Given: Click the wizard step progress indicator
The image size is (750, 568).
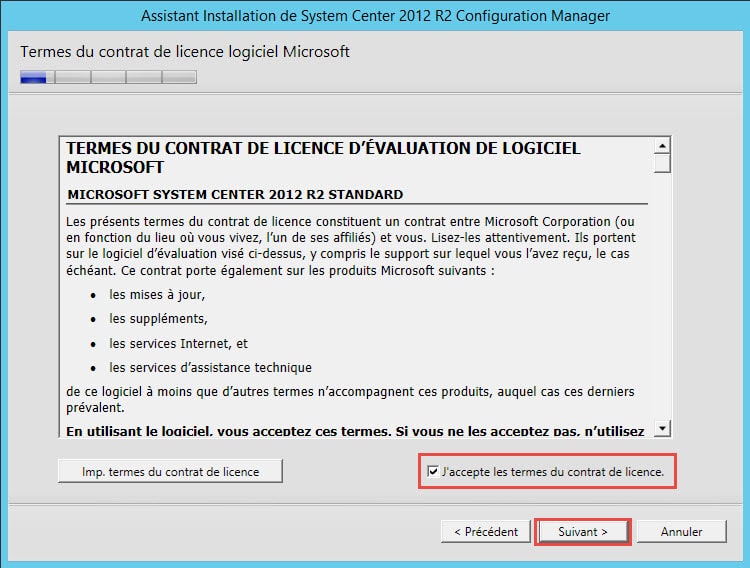Looking at the screenshot, I should pos(108,77).
